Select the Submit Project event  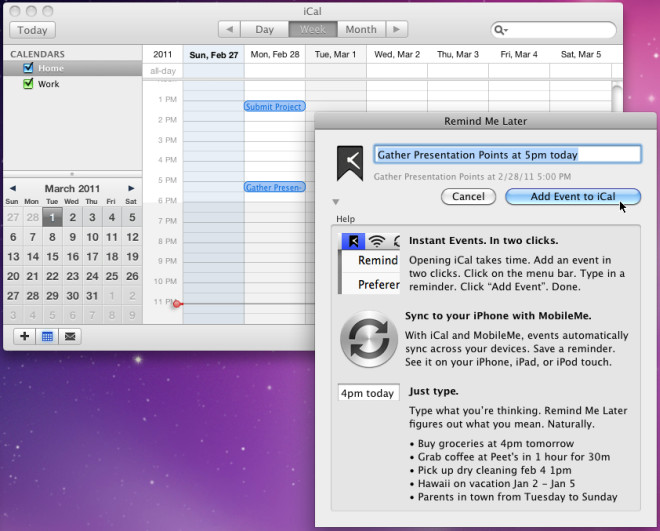click(x=274, y=106)
